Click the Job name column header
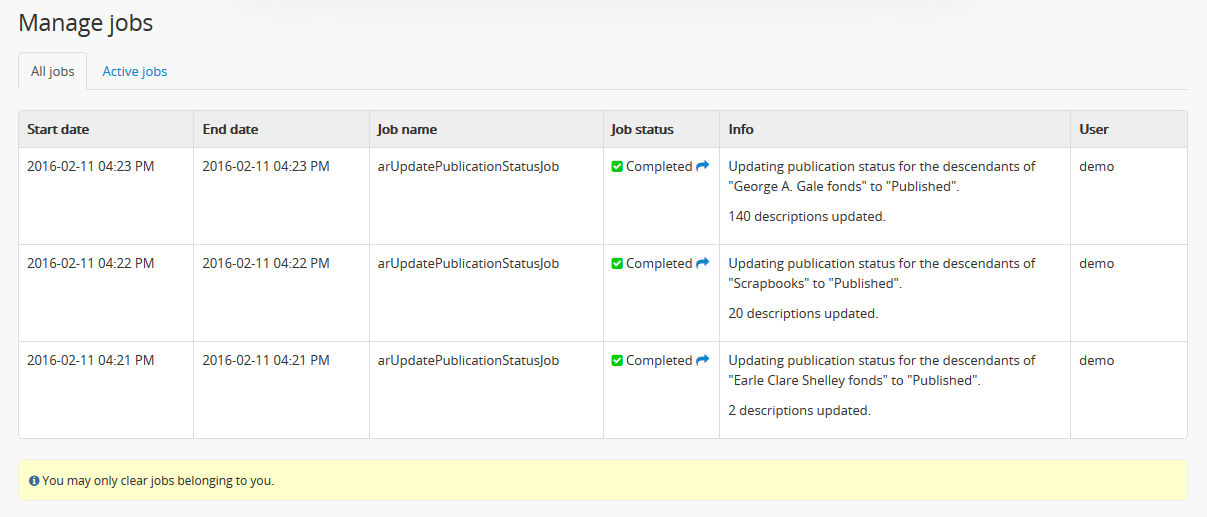 tap(407, 129)
